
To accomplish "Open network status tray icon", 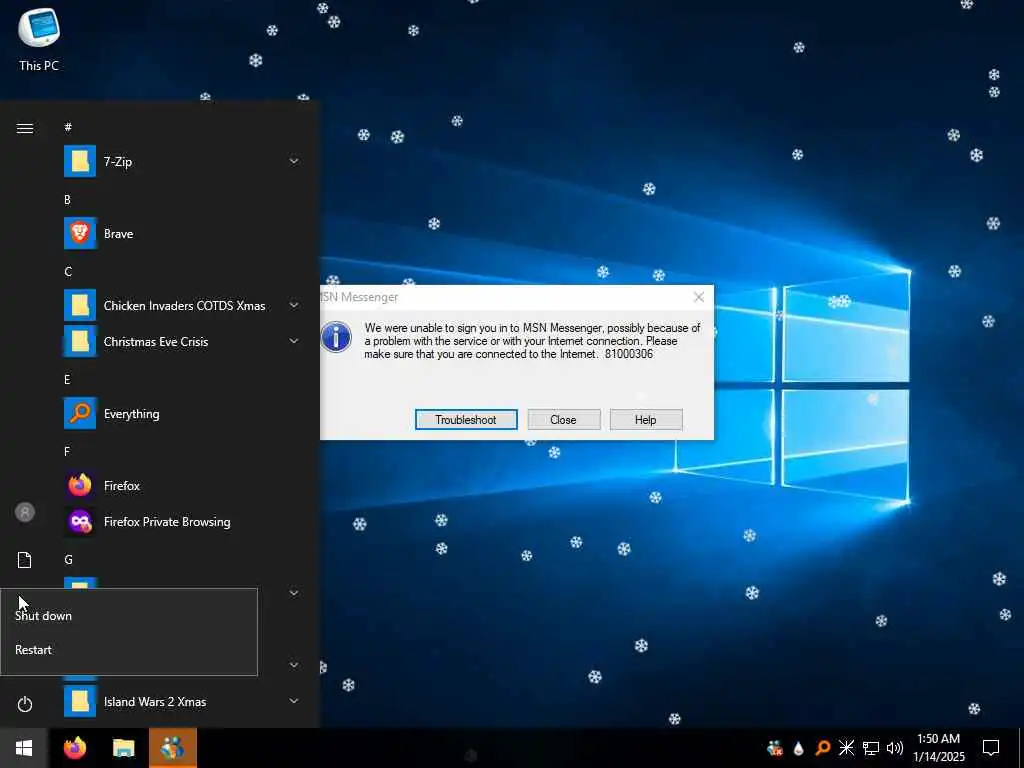I will pos(871,748).
